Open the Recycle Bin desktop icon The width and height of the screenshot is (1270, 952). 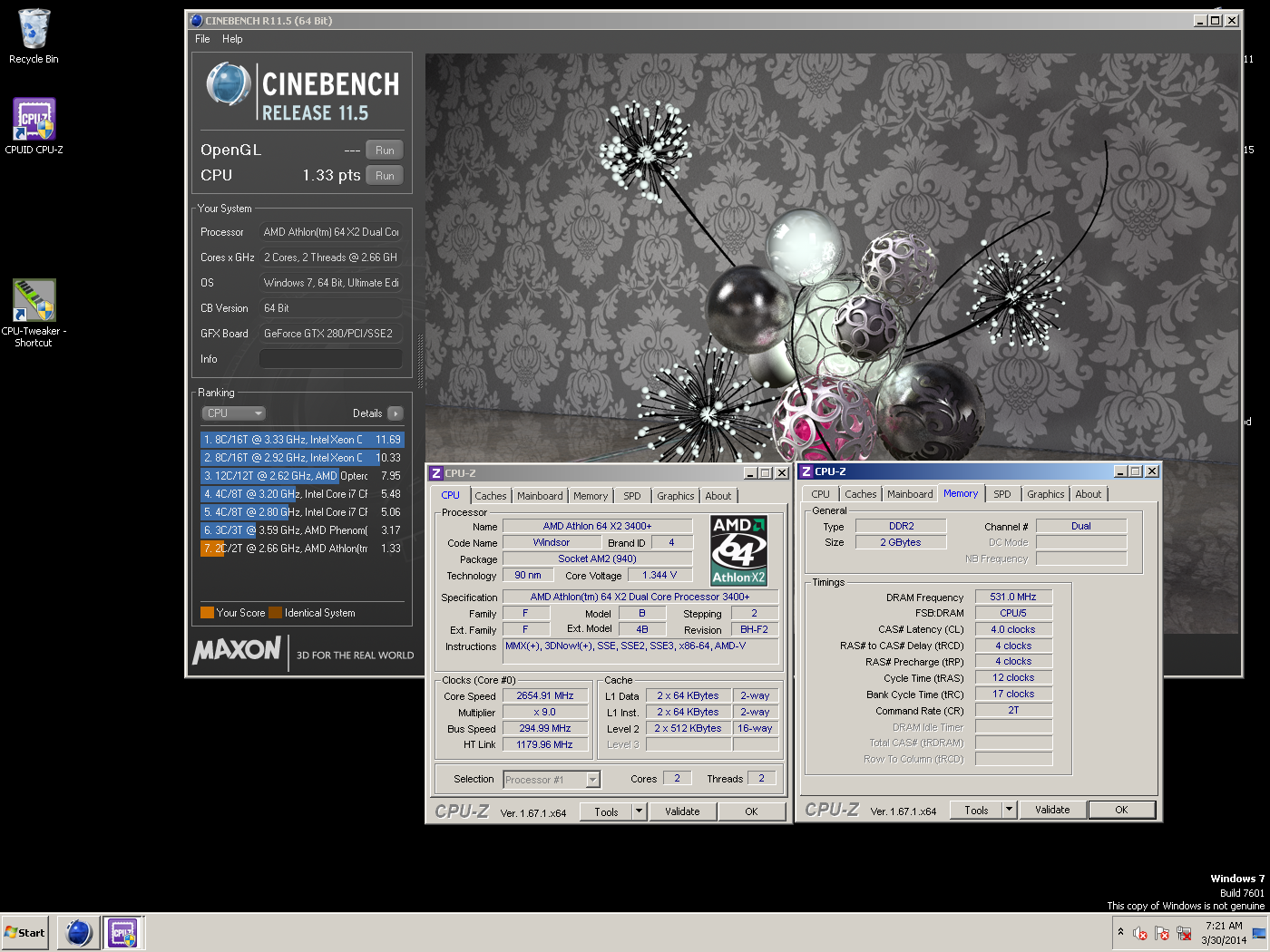34,36
